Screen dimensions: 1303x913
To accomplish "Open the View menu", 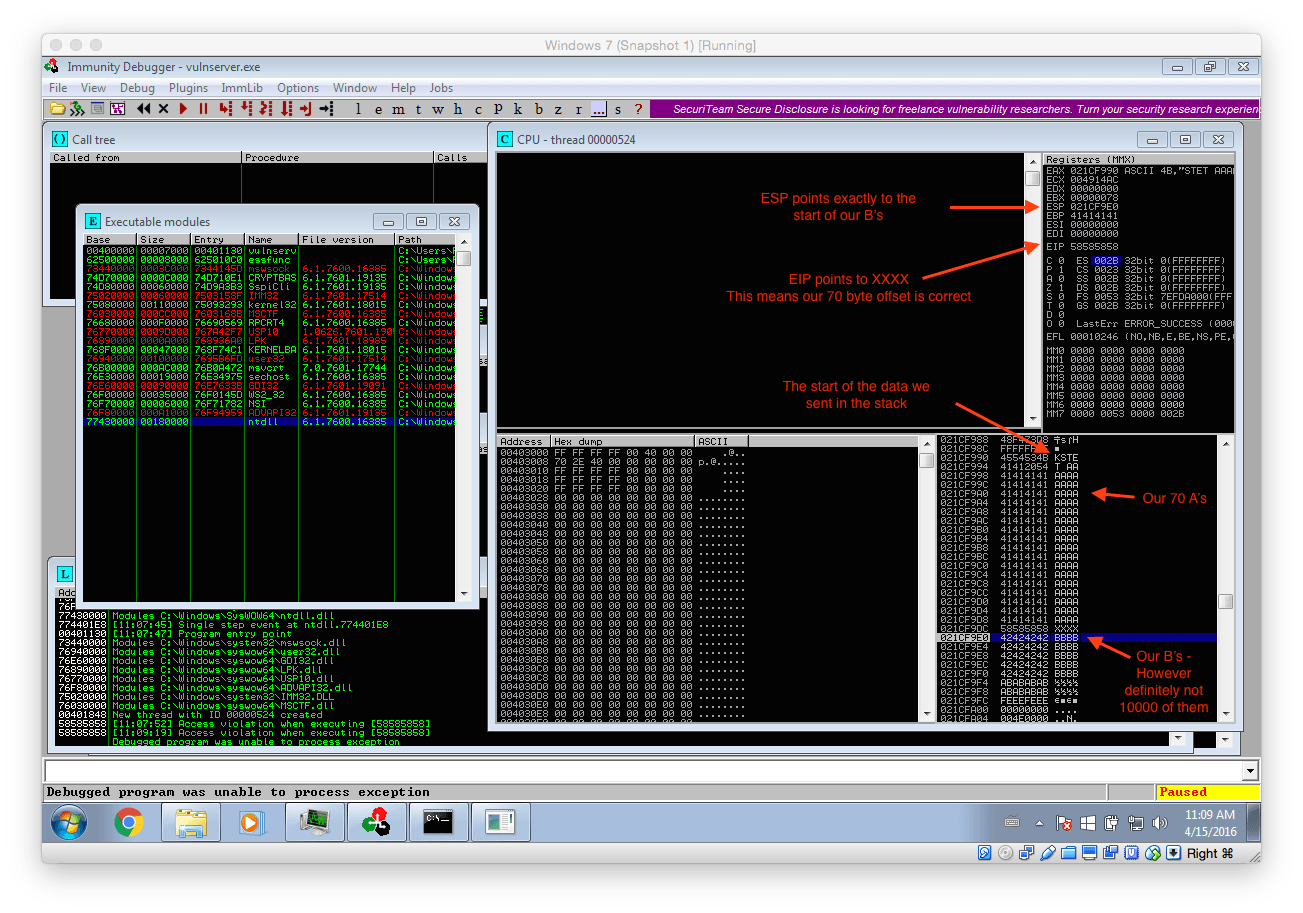I will coord(93,88).
